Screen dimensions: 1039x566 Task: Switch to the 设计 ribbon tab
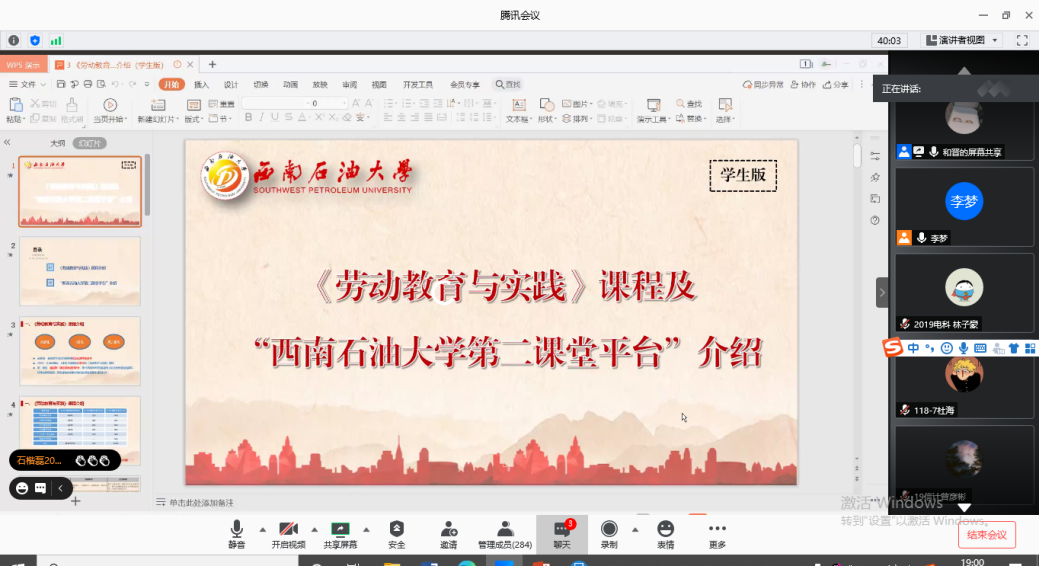tap(231, 84)
